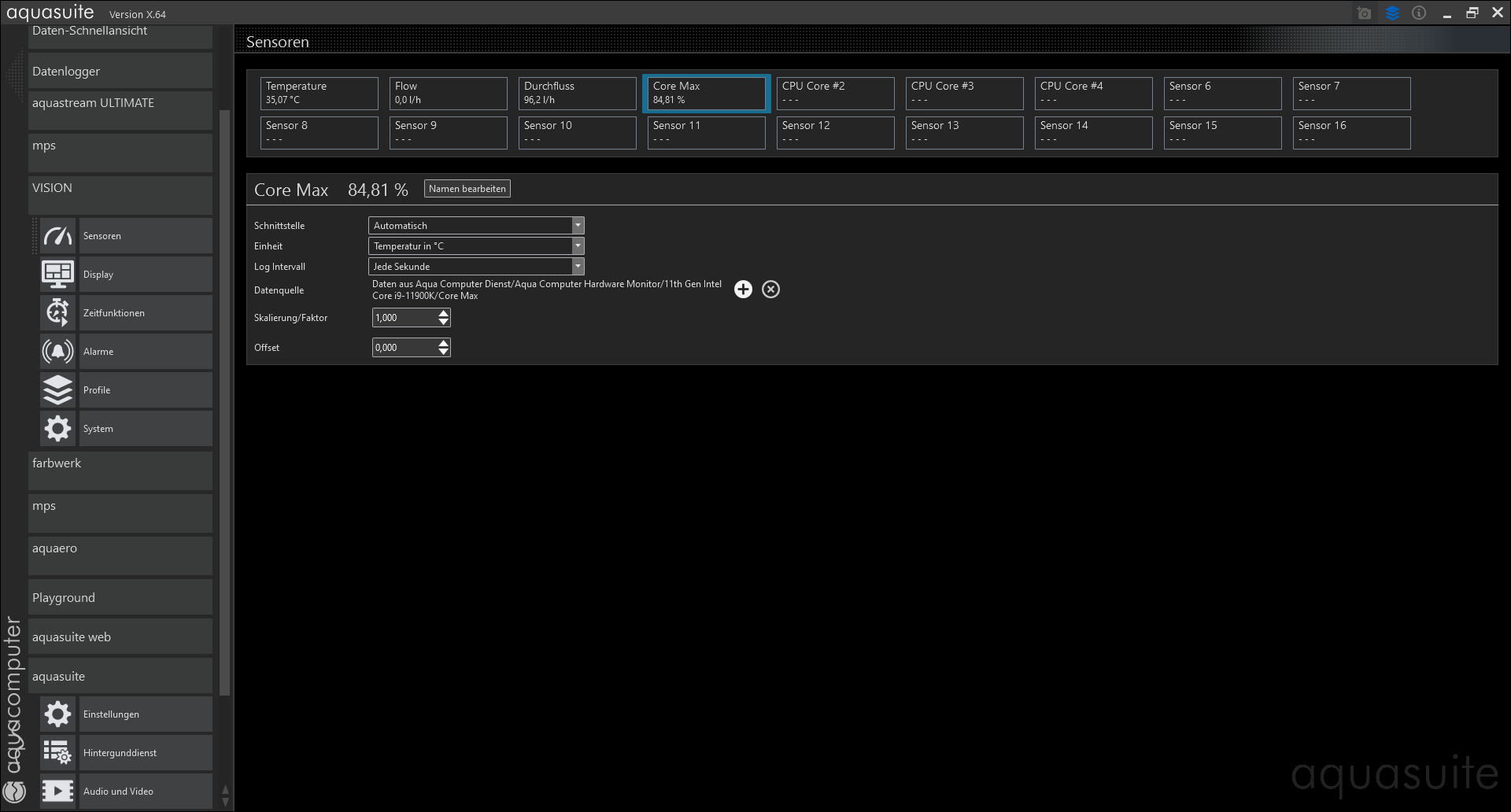Screen dimensions: 1511x812
Task: Open Zeitfunktionen clock icon
Action: pos(57,313)
